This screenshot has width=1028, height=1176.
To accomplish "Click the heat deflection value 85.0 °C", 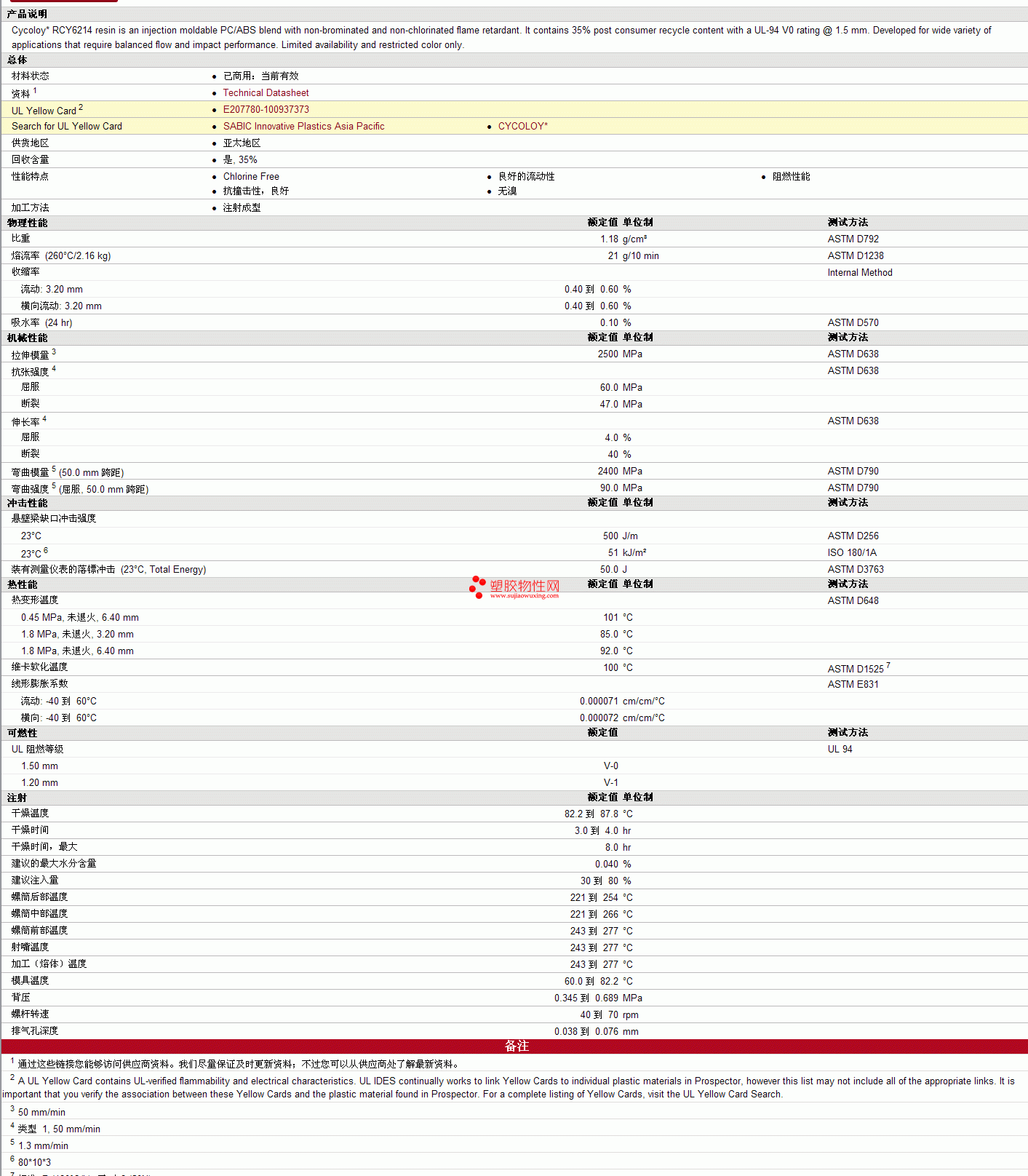I will 617,635.
